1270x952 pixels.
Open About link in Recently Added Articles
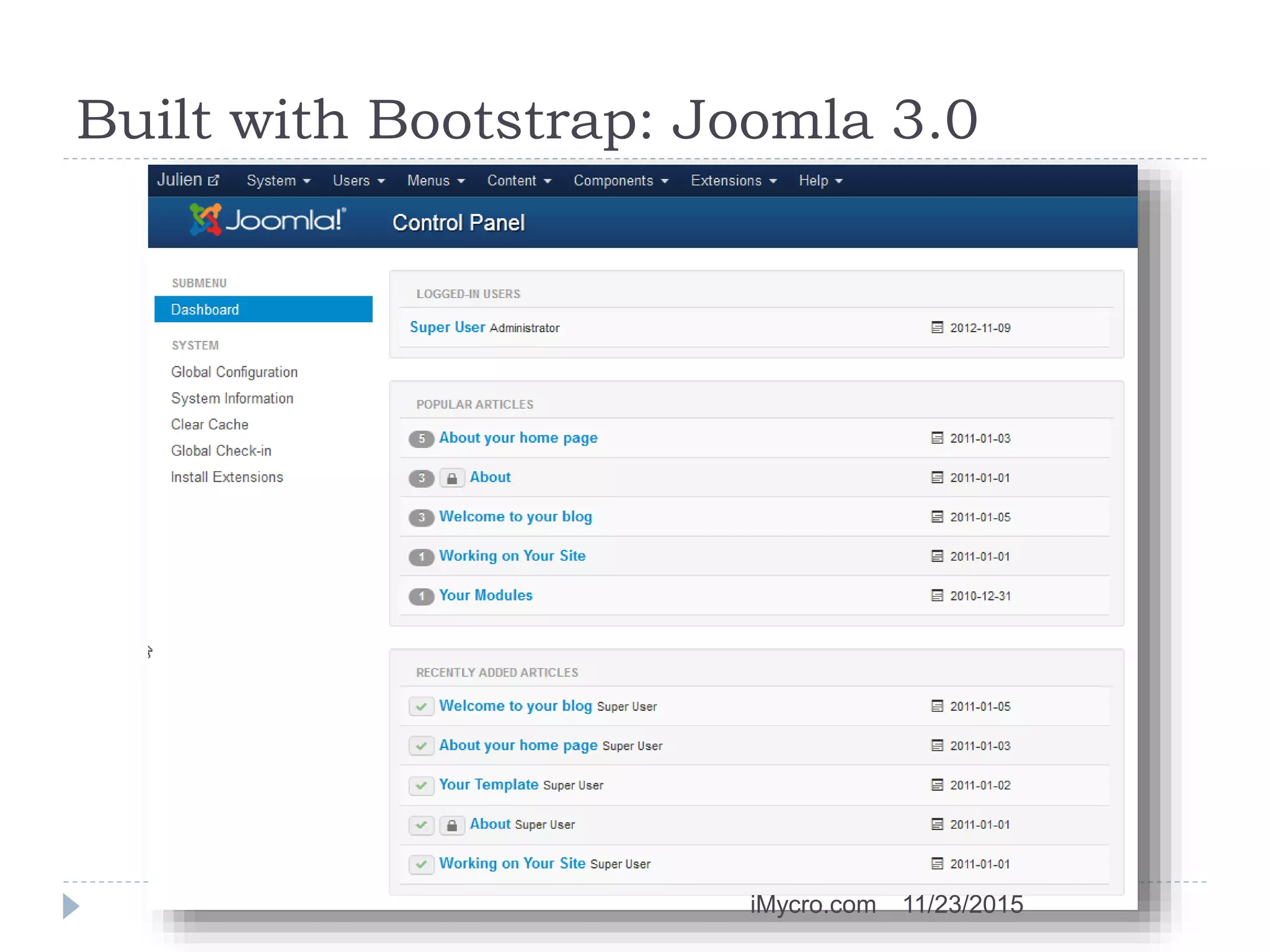pyautogui.click(x=490, y=824)
